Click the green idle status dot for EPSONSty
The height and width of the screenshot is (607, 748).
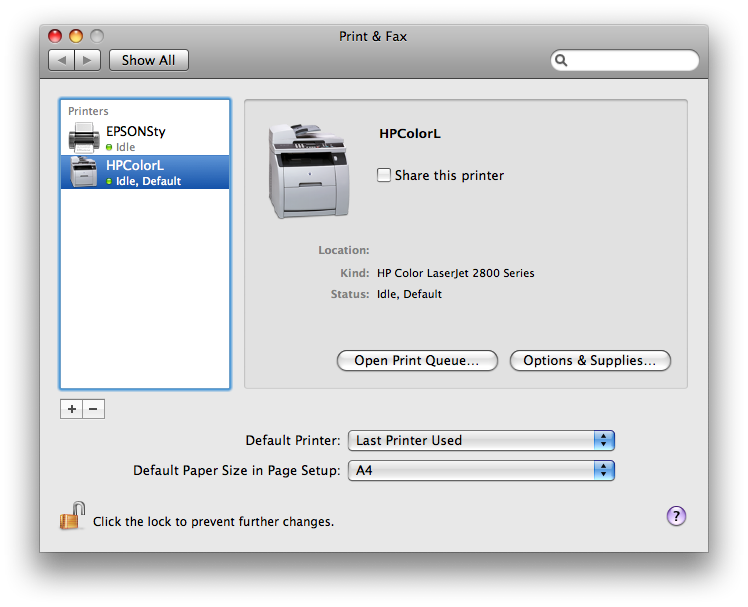[109, 147]
